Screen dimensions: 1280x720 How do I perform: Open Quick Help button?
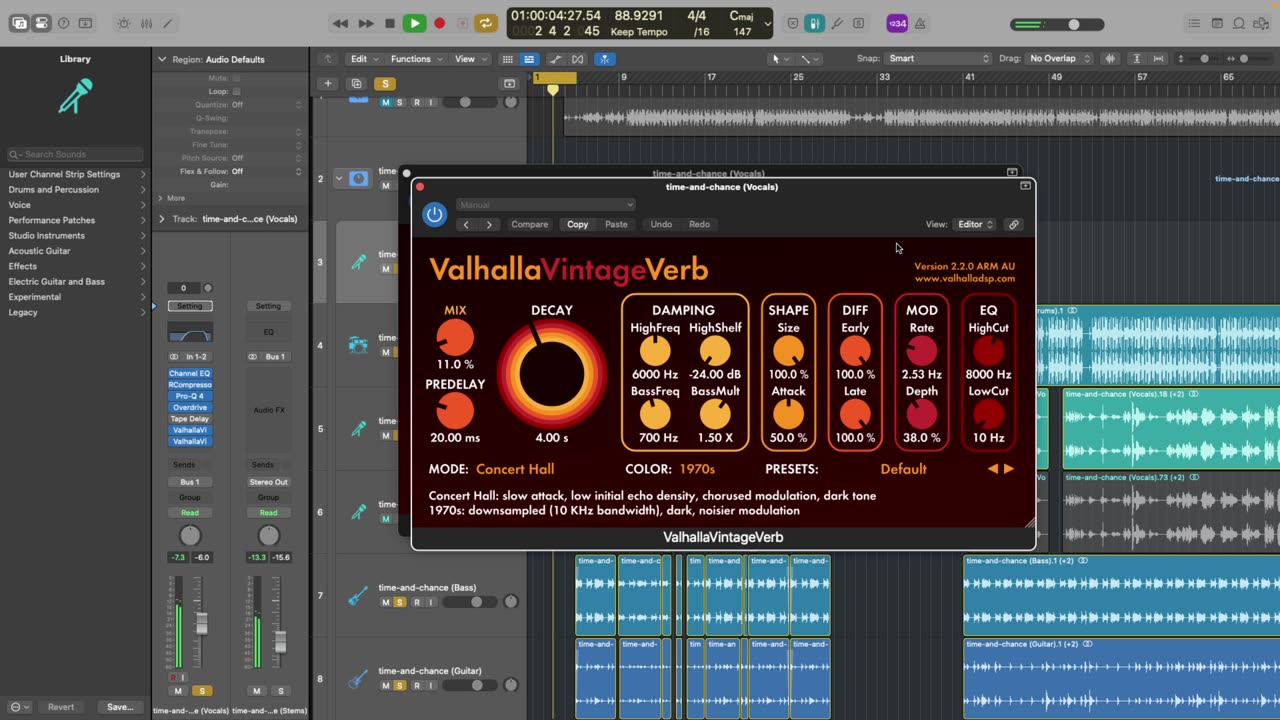click(x=63, y=23)
